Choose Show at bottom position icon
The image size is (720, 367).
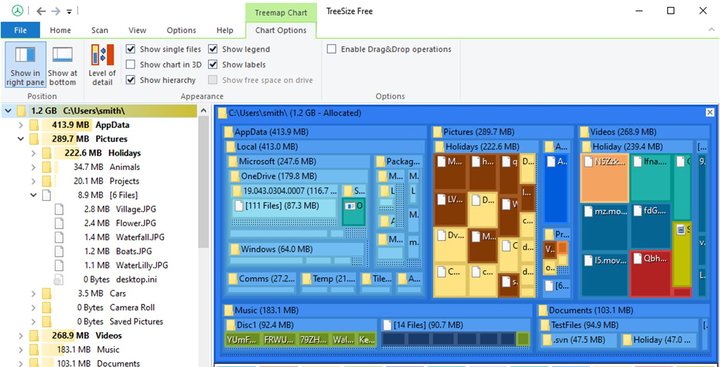62,55
